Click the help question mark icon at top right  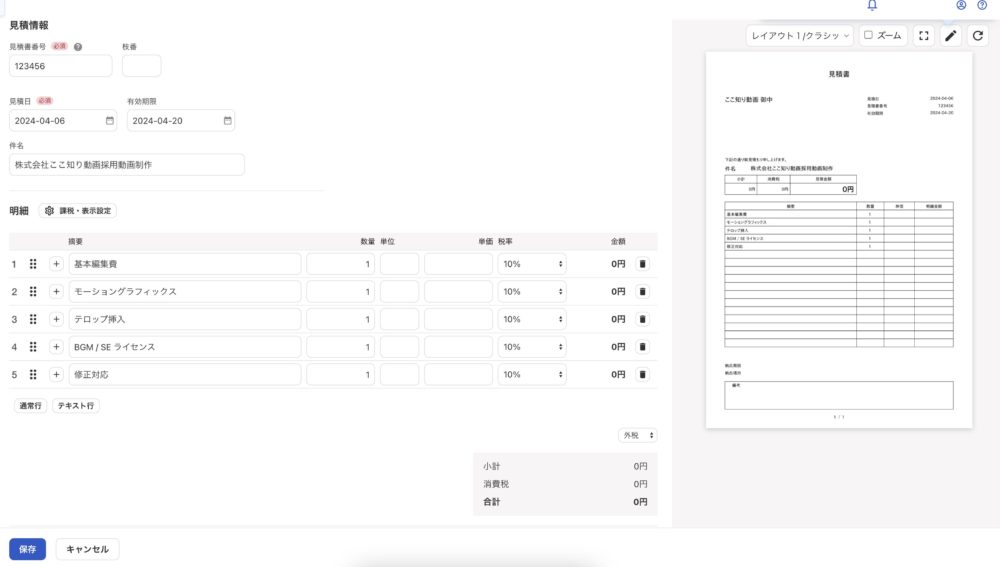click(982, 5)
